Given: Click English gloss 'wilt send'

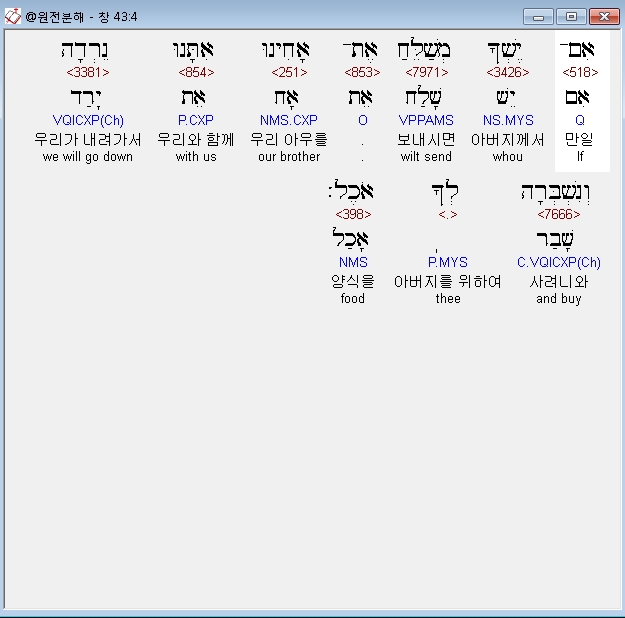Looking at the screenshot, I should point(426,157).
